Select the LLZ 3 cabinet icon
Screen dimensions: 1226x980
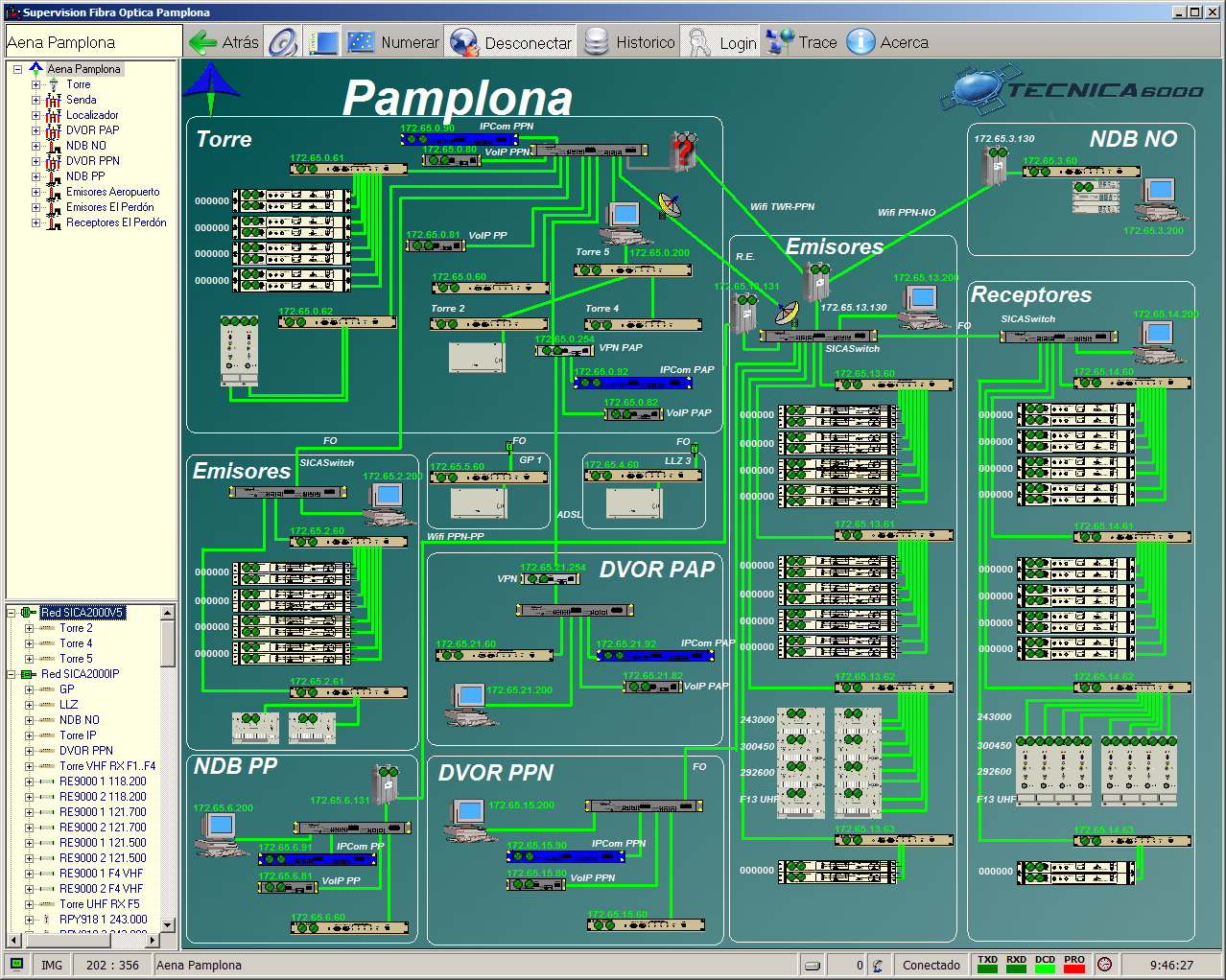coord(633,503)
